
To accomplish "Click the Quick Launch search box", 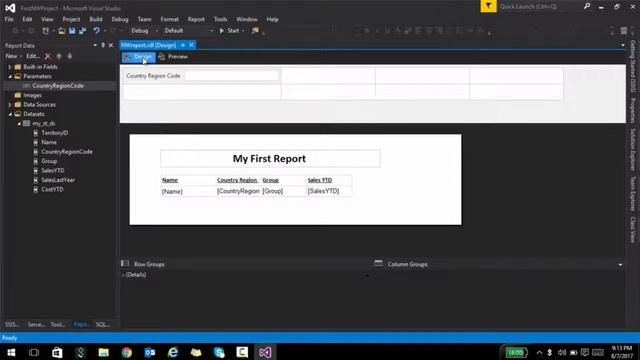I will click(540, 7).
